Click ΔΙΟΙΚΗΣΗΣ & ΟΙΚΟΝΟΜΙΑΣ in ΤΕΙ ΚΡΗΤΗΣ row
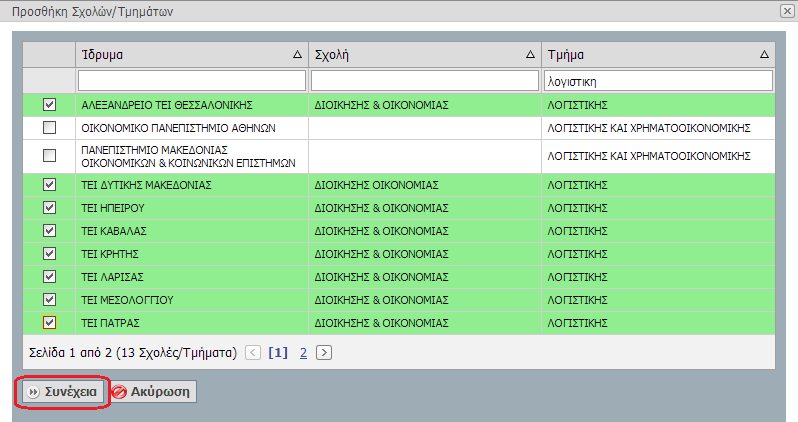Viewport: 798px width, 422px height. (425, 254)
